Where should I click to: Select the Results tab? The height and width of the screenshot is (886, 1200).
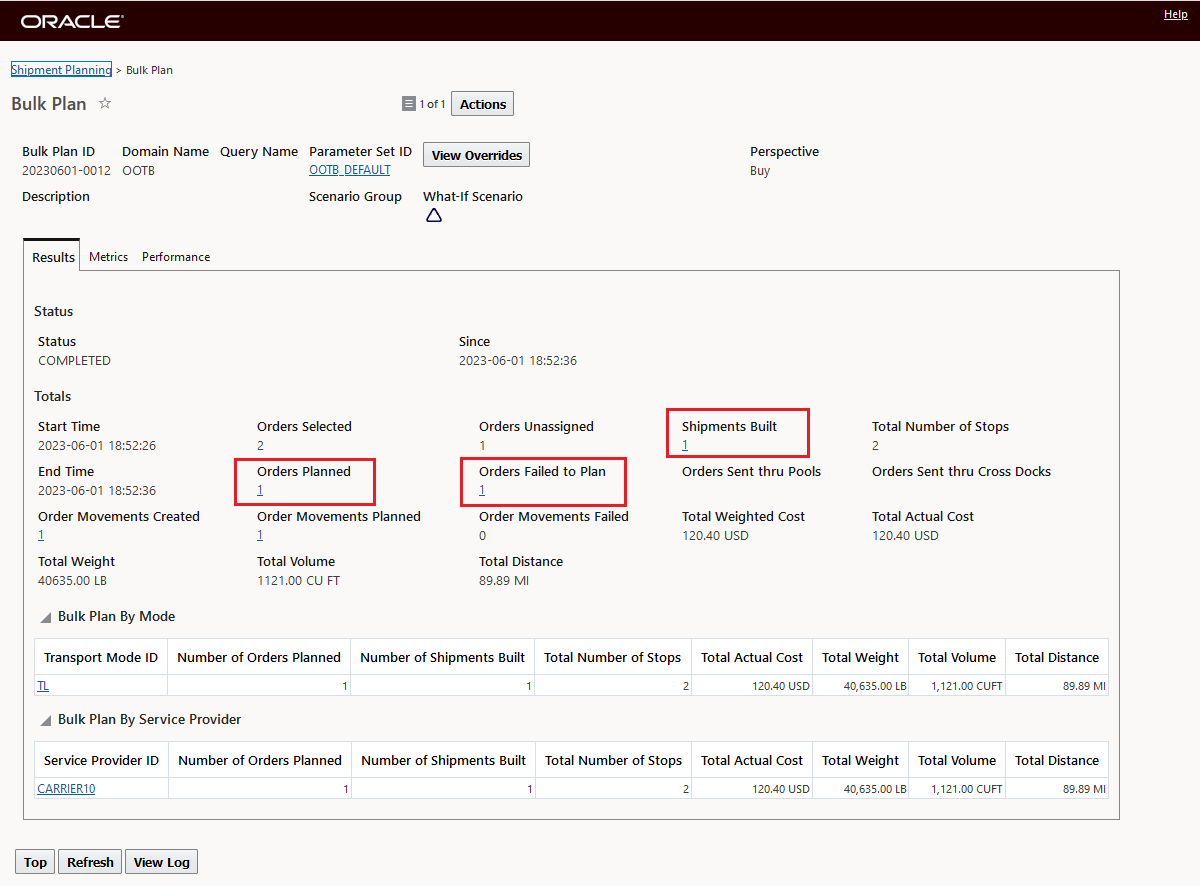click(x=53, y=257)
